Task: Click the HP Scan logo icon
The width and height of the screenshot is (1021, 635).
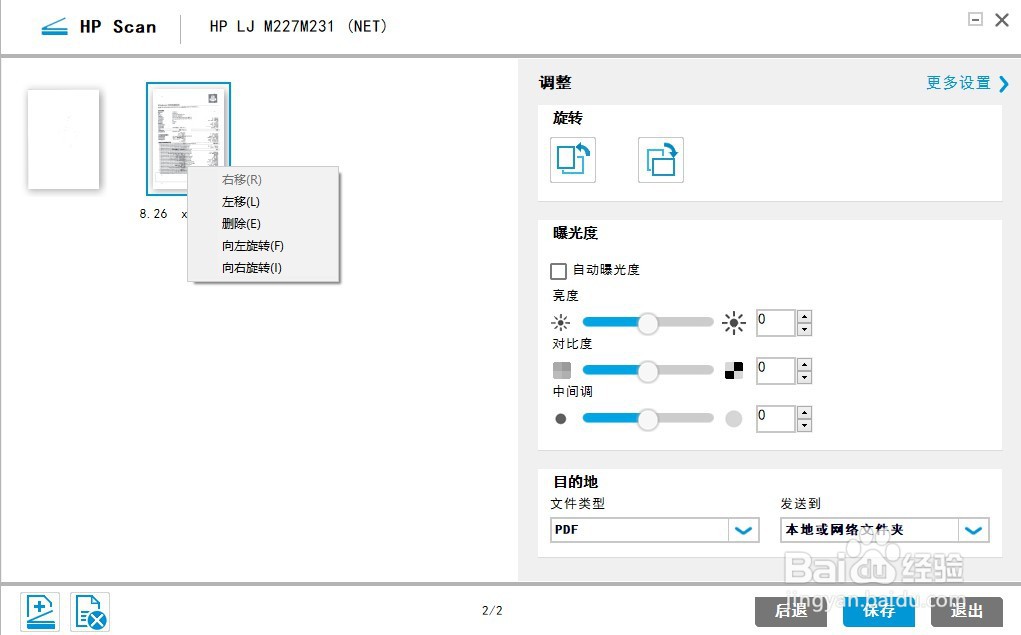Action: point(57,26)
